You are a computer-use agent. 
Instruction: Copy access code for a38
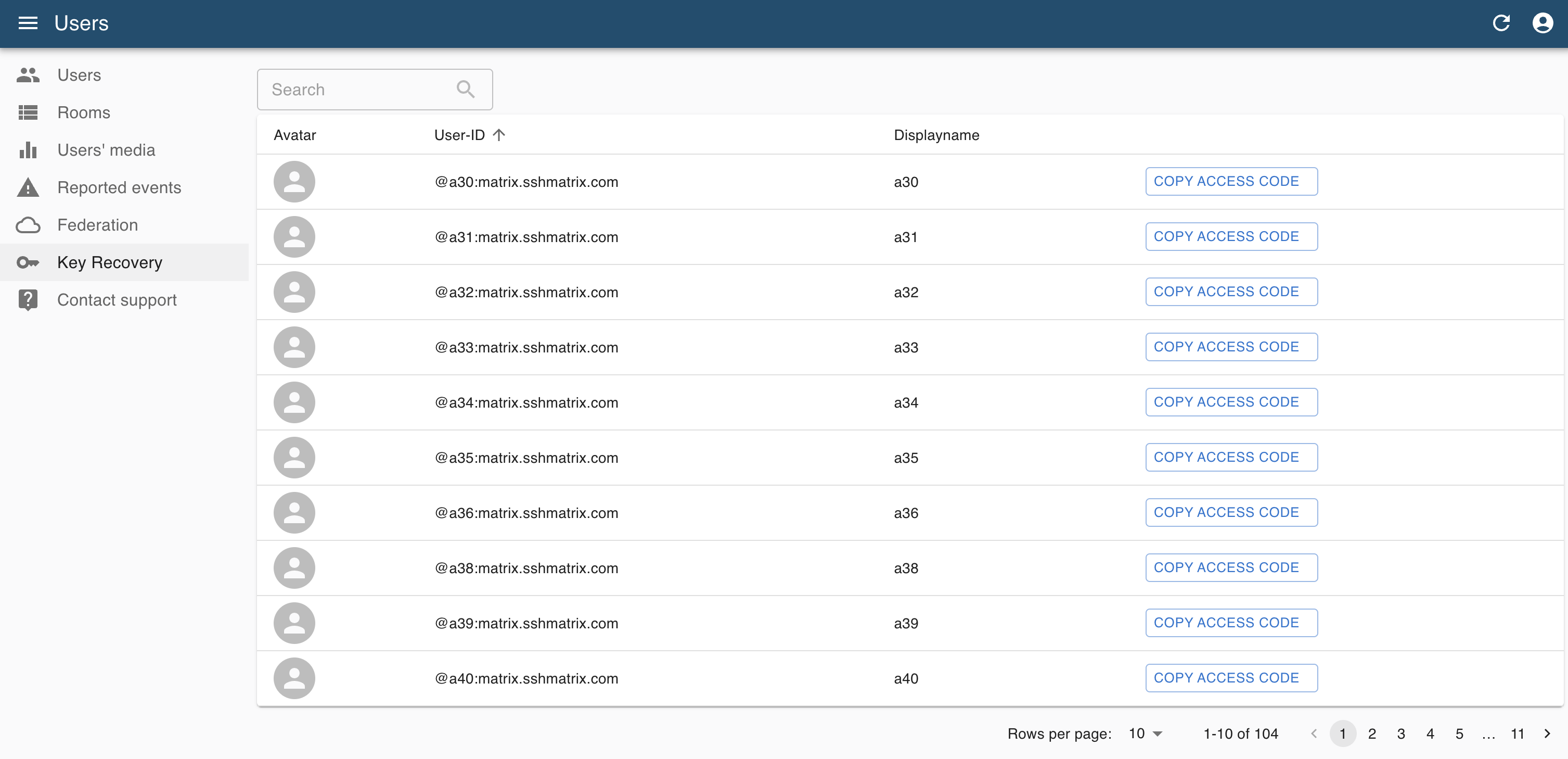(1231, 568)
